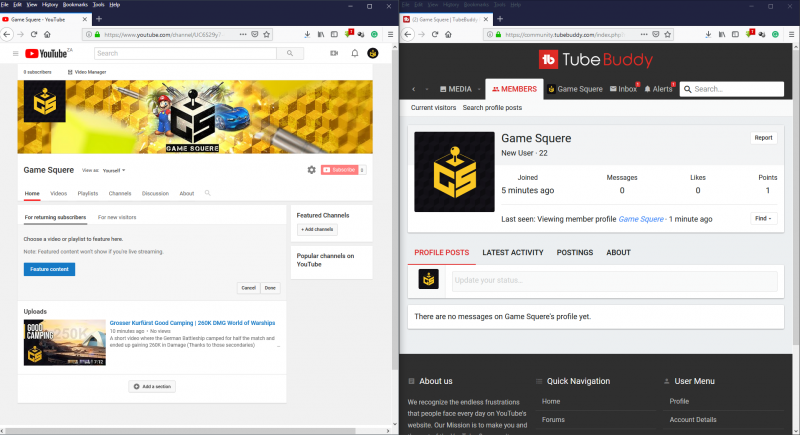Open the Grosser Kurfürst video thumbnail
Viewport: 800px width, 435px height.
pos(64,342)
